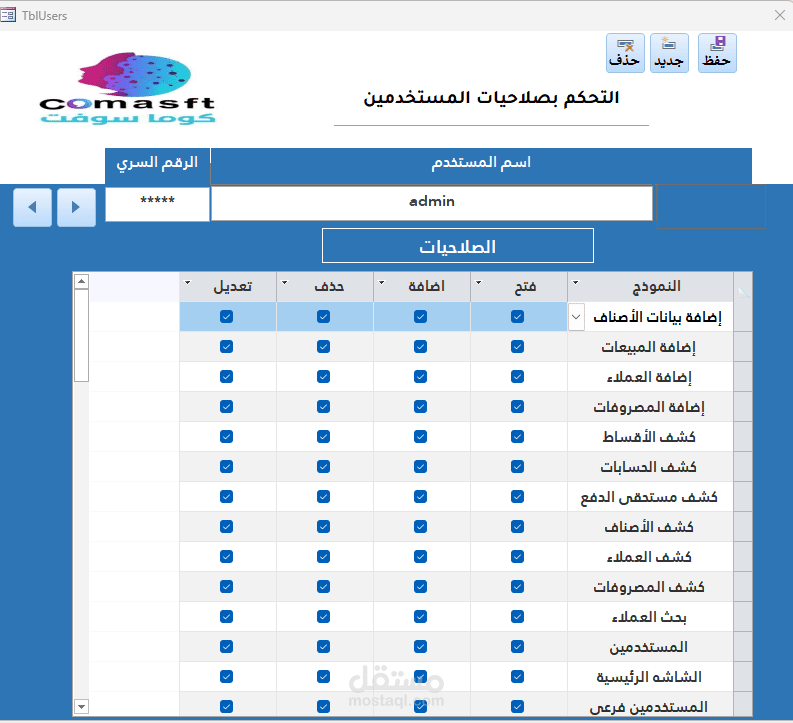The image size is (793, 723).
Task: Click the تعديل column header
Action: (228, 287)
